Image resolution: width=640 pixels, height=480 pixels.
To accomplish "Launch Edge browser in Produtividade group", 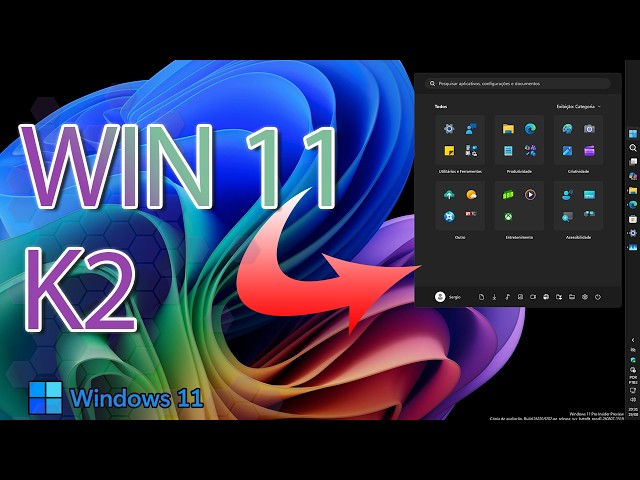I will (x=530, y=129).
